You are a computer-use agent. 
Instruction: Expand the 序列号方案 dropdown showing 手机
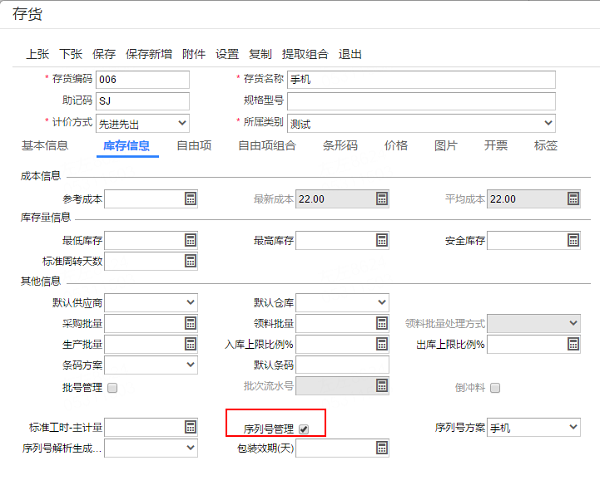point(533,427)
